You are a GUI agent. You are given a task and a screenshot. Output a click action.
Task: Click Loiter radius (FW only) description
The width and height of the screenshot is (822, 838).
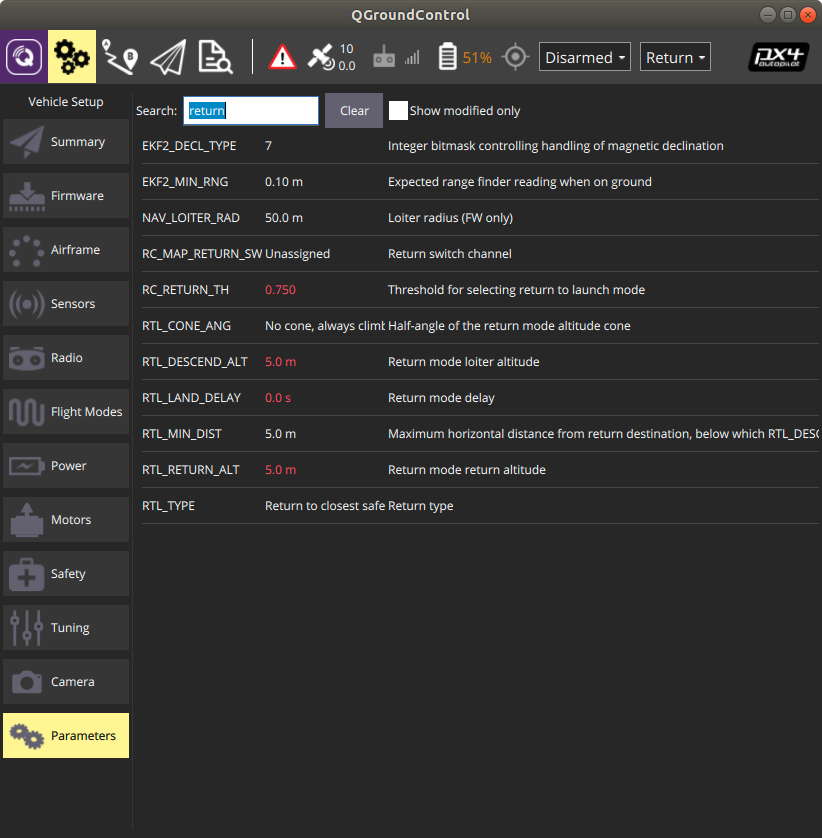coord(450,218)
